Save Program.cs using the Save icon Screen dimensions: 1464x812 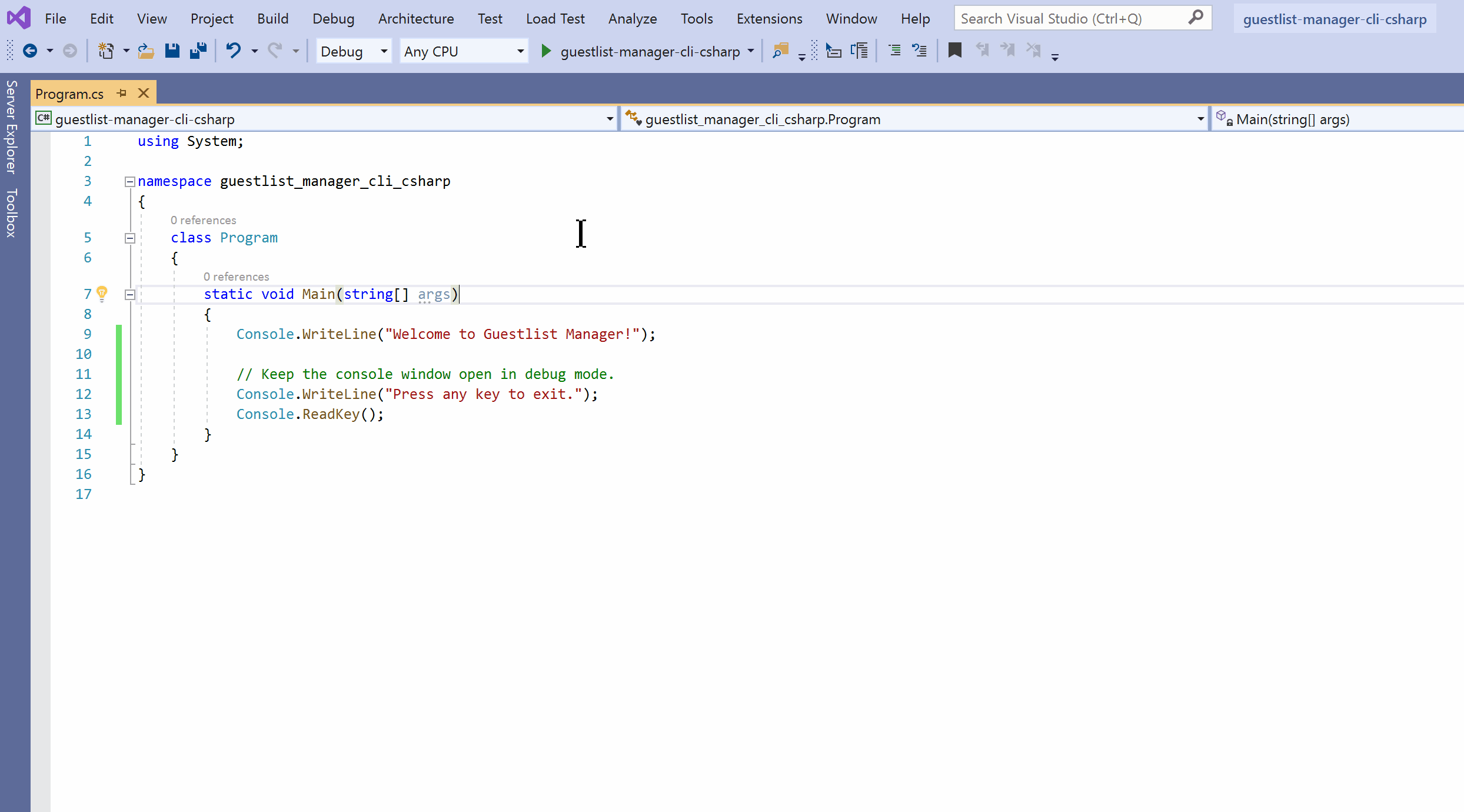click(172, 51)
